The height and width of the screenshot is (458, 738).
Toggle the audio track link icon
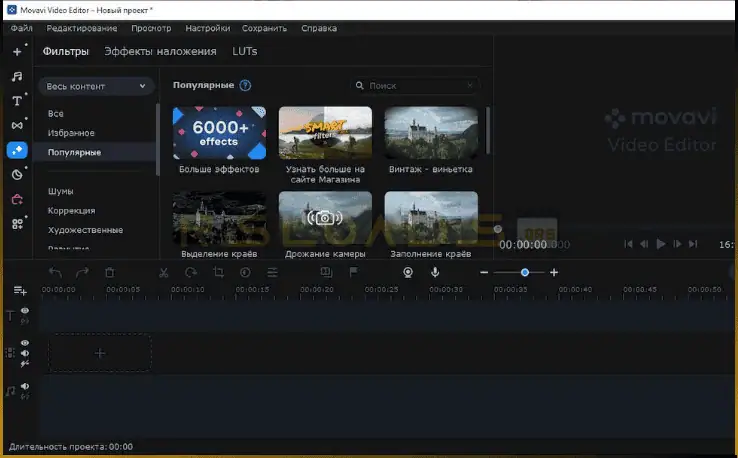coord(25,396)
